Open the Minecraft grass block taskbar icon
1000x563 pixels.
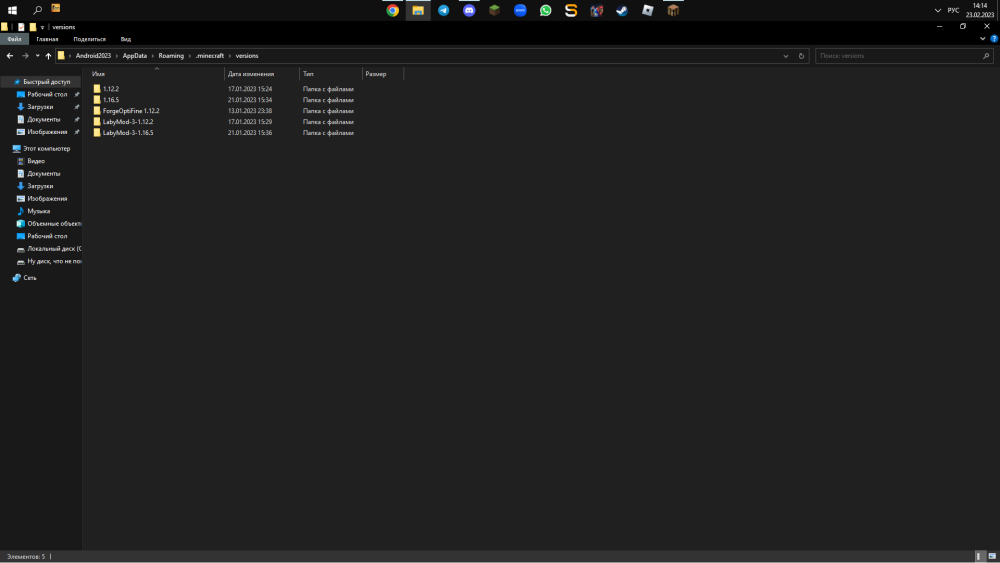coord(494,10)
